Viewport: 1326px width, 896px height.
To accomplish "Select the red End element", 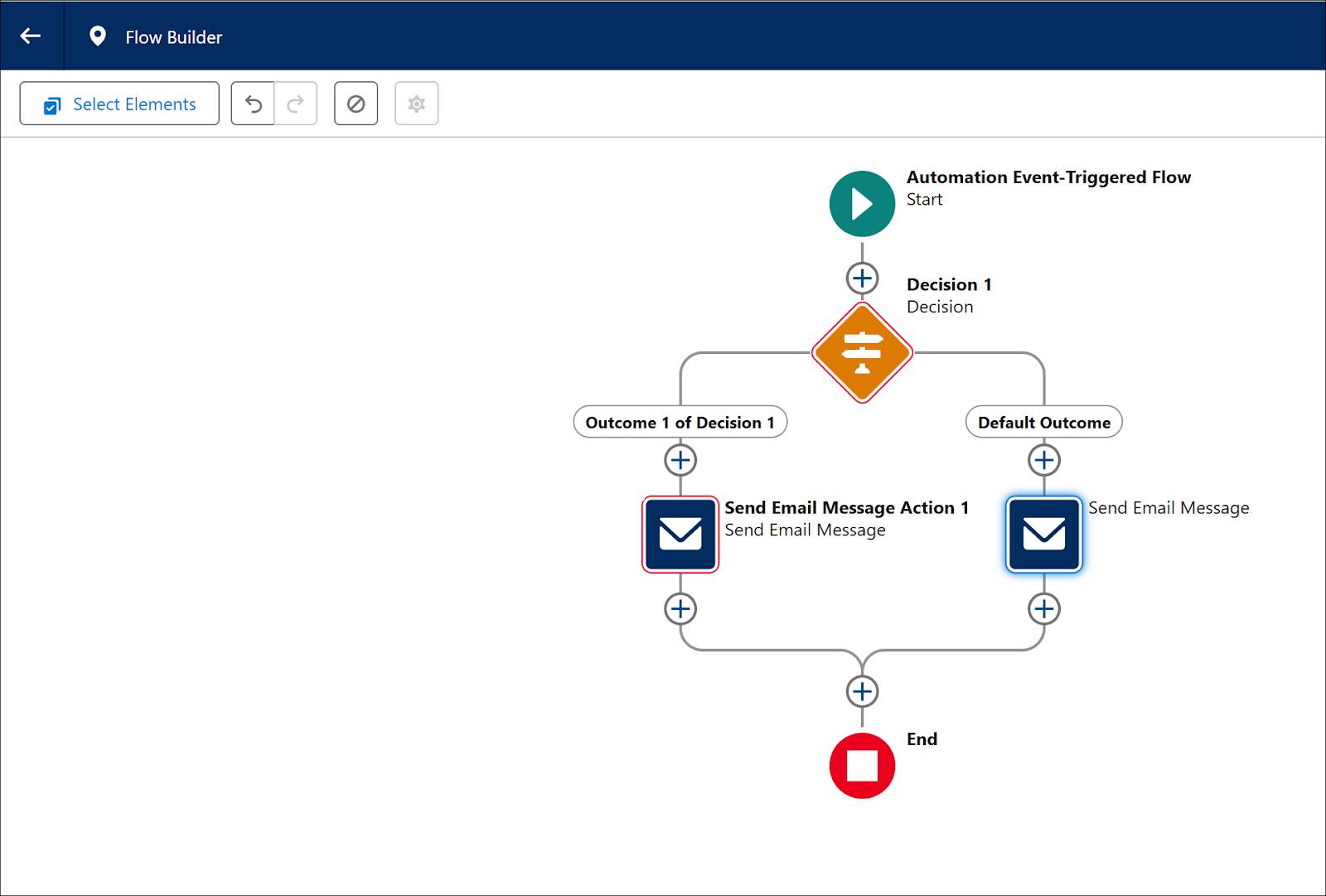I will click(862, 766).
